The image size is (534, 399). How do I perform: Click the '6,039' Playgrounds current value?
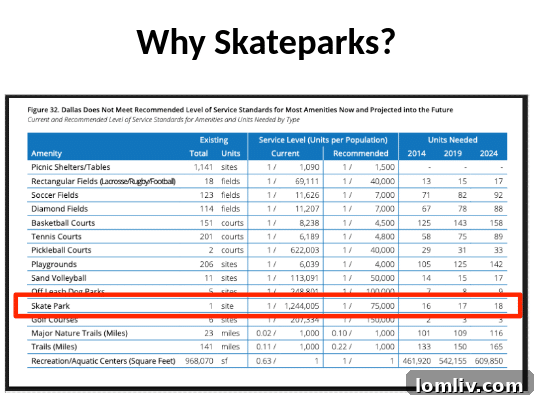coord(309,264)
